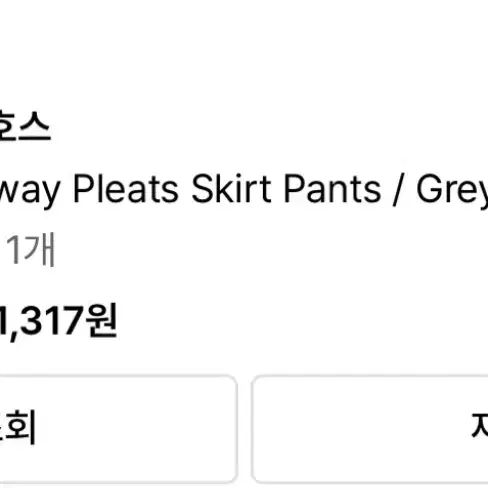The height and width of the screenshot is (488, 488).
Task: Click the word Skirt in the product name
Action: [231, 189]
